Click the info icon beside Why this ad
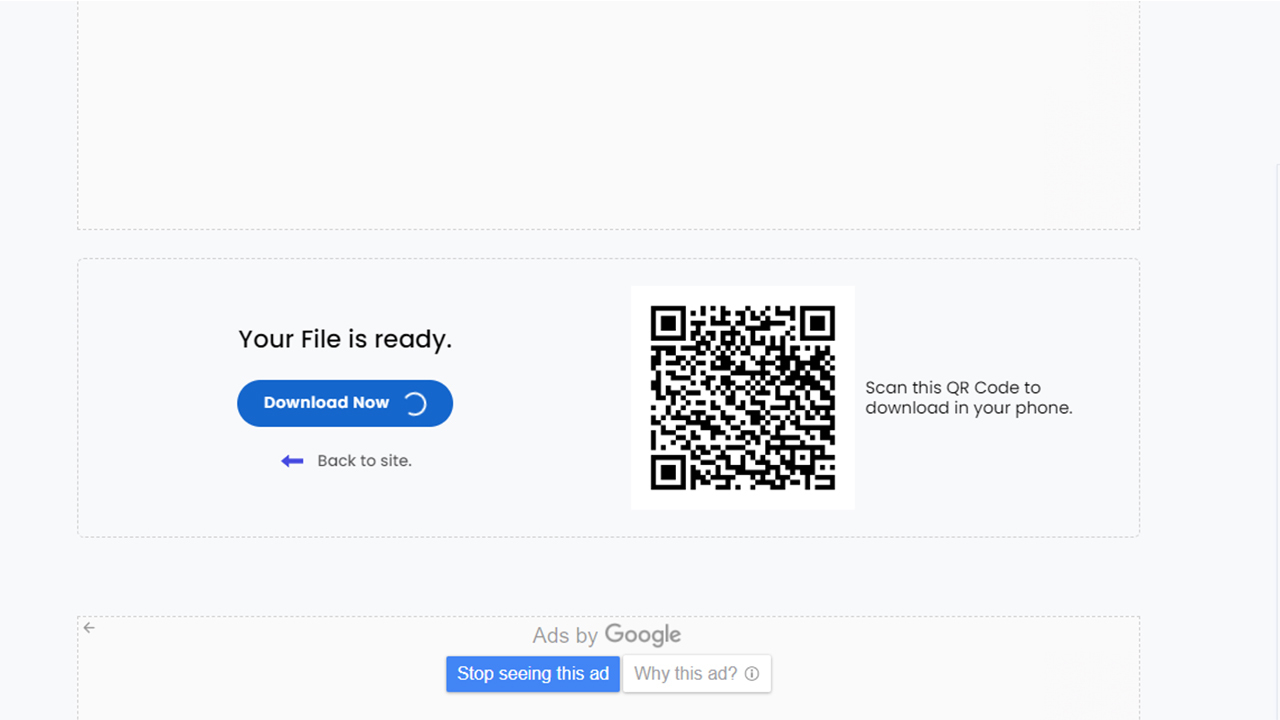 [x=752, y=674]
